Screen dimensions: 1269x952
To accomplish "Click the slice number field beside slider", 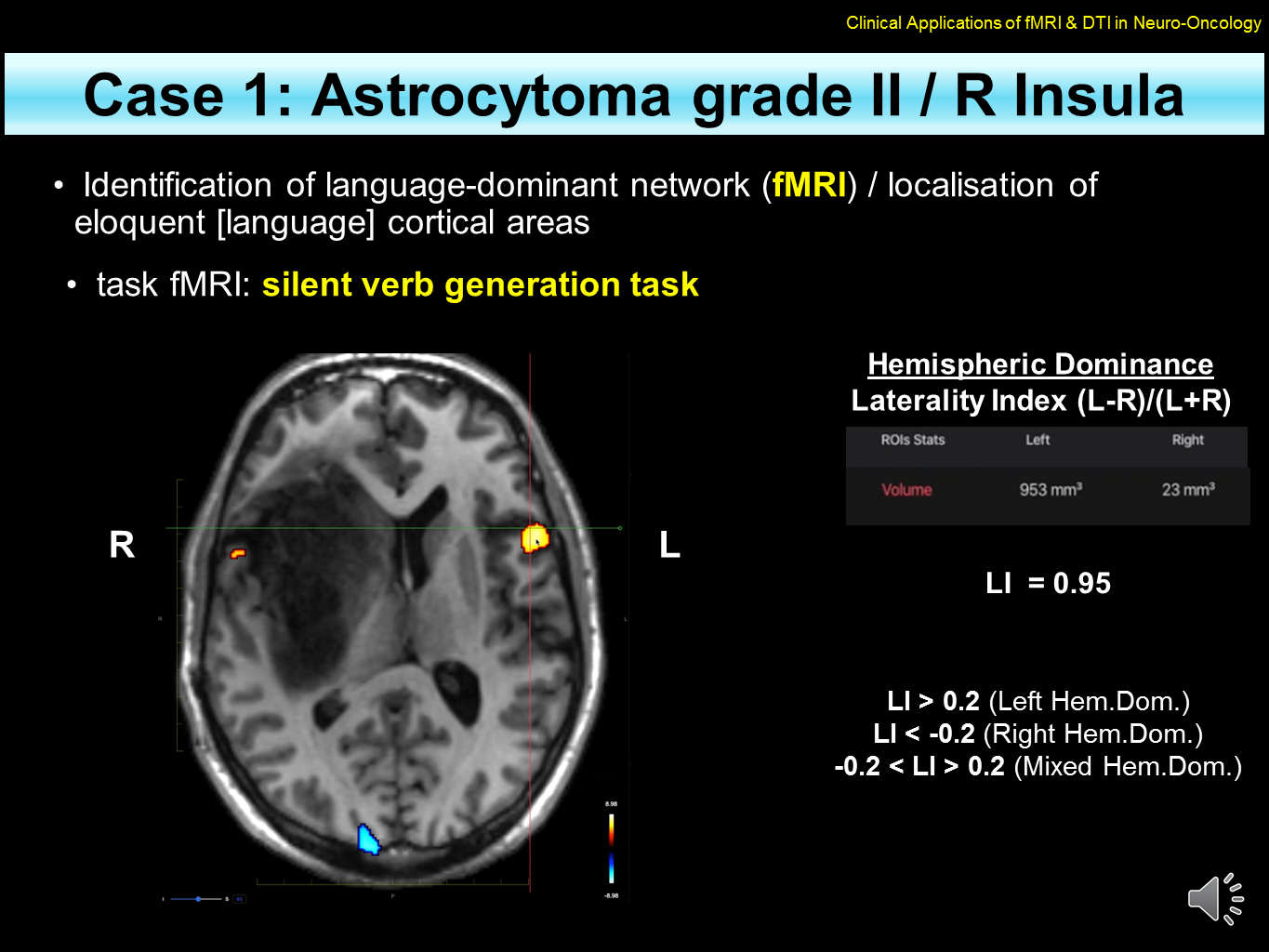I will [239, 899].
